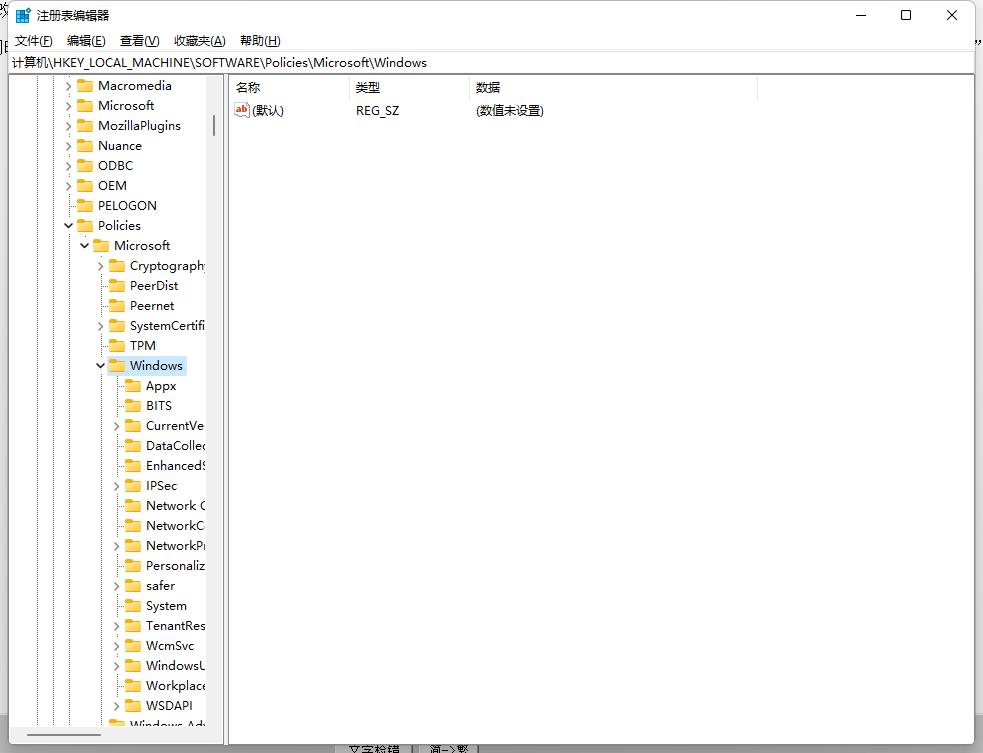Sort values by the 类型 column header
Image resolution: width=983 pixels, height=753 pixels.
pos(367,87)
